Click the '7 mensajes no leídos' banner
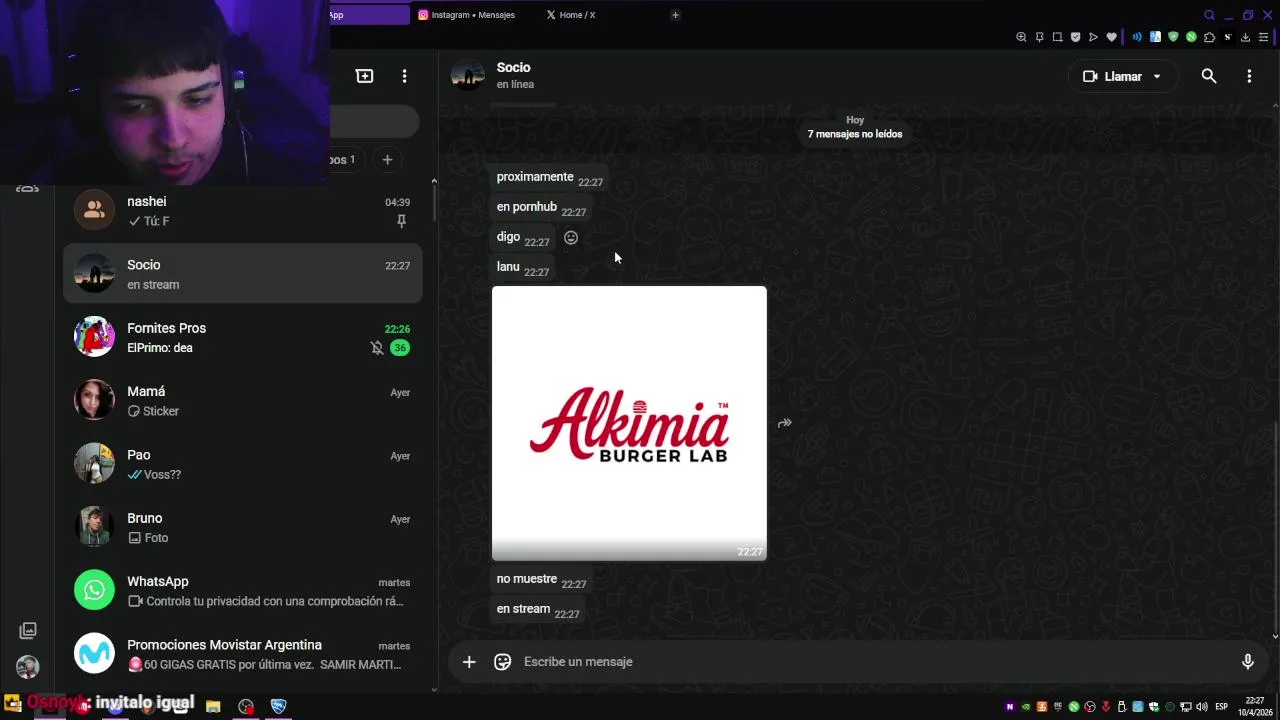 click(855, 134)
